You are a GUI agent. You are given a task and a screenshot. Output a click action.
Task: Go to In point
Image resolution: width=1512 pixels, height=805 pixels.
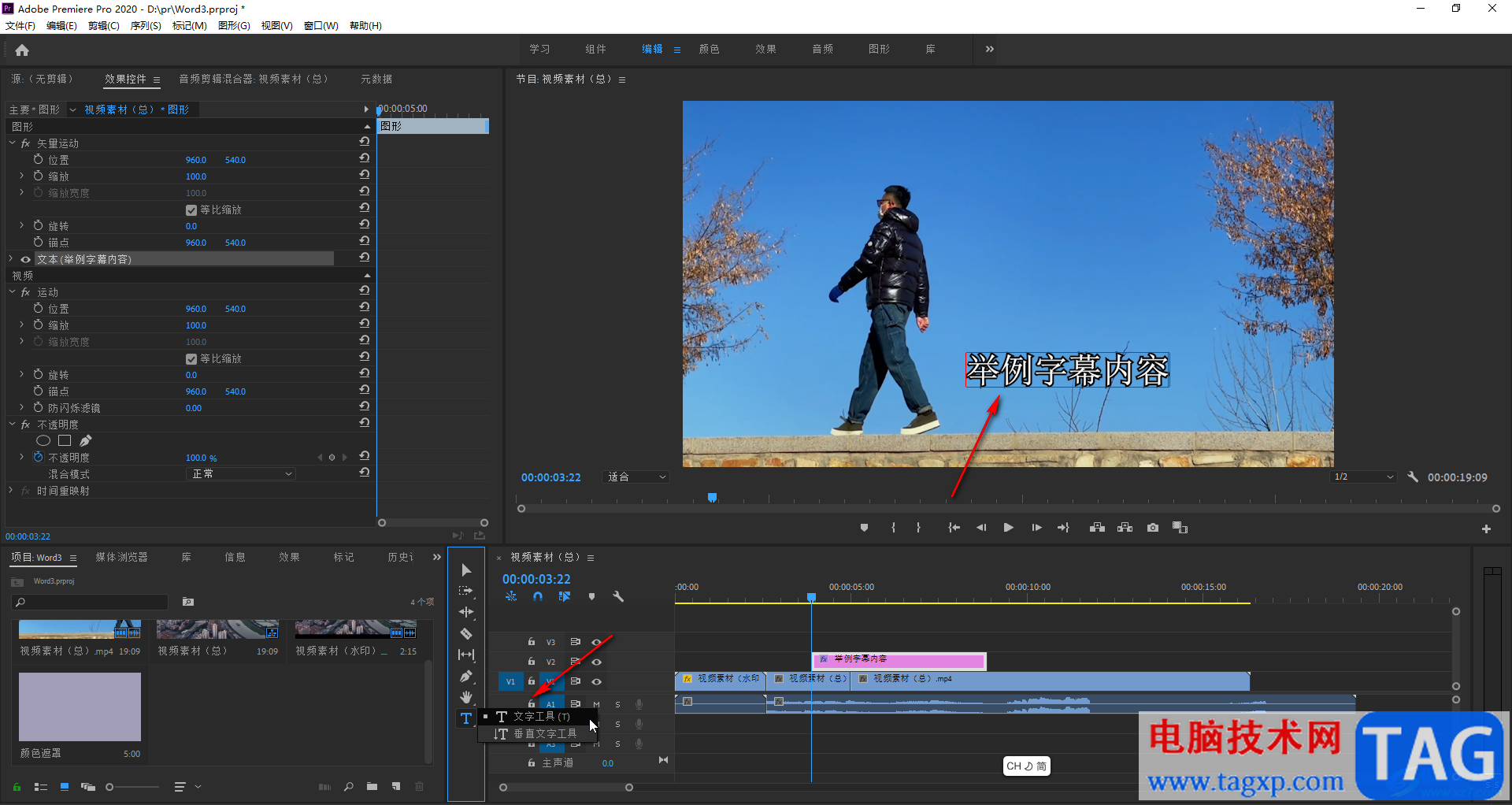tap(954, 528)
